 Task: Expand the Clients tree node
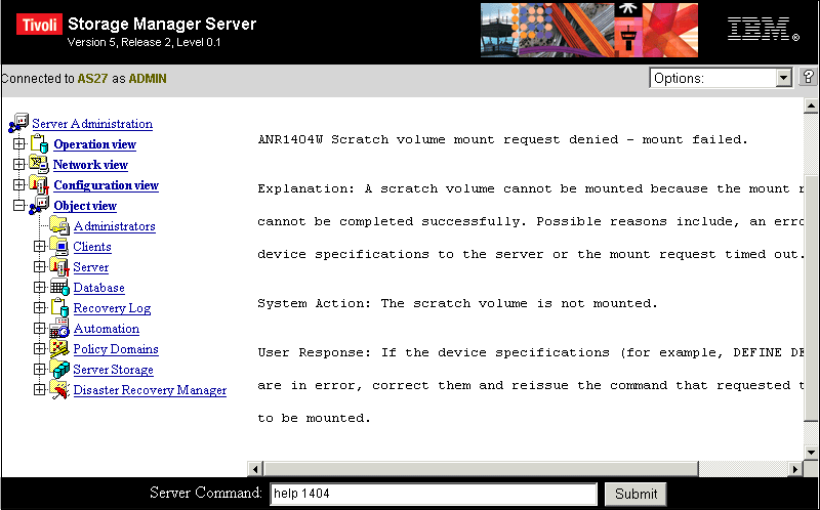click(39, 246)
